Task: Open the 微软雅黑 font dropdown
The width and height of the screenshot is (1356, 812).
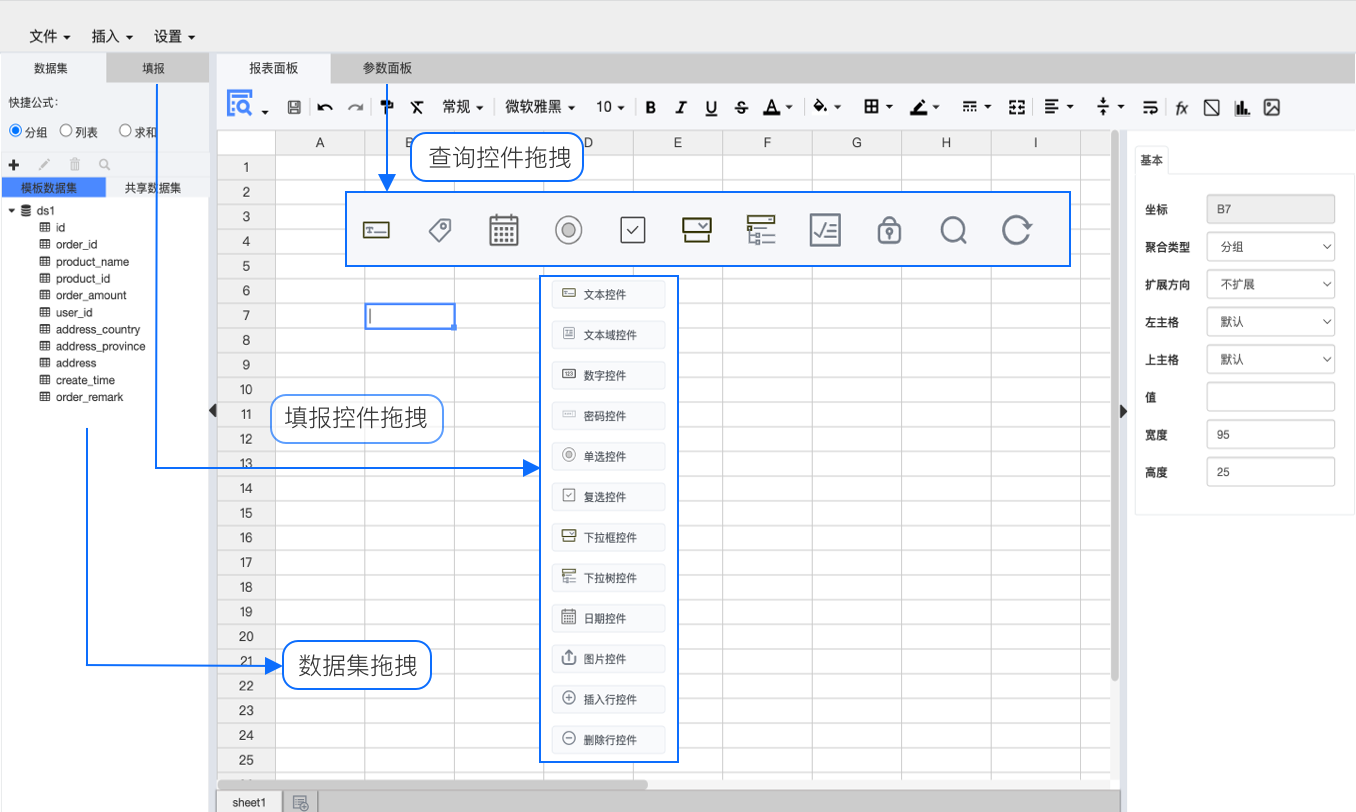Action: coord(540,107)
